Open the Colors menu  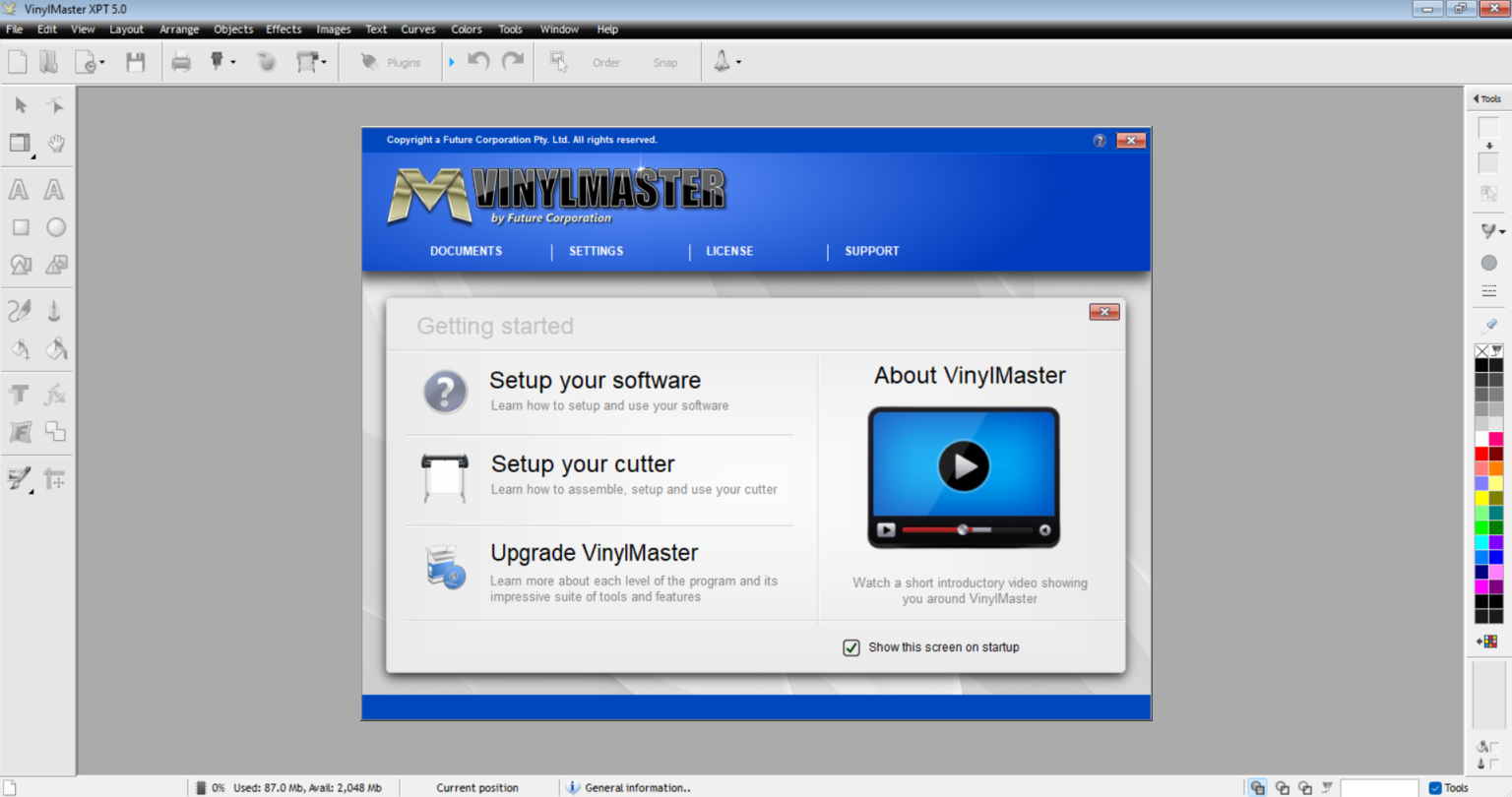coord(467,30)
